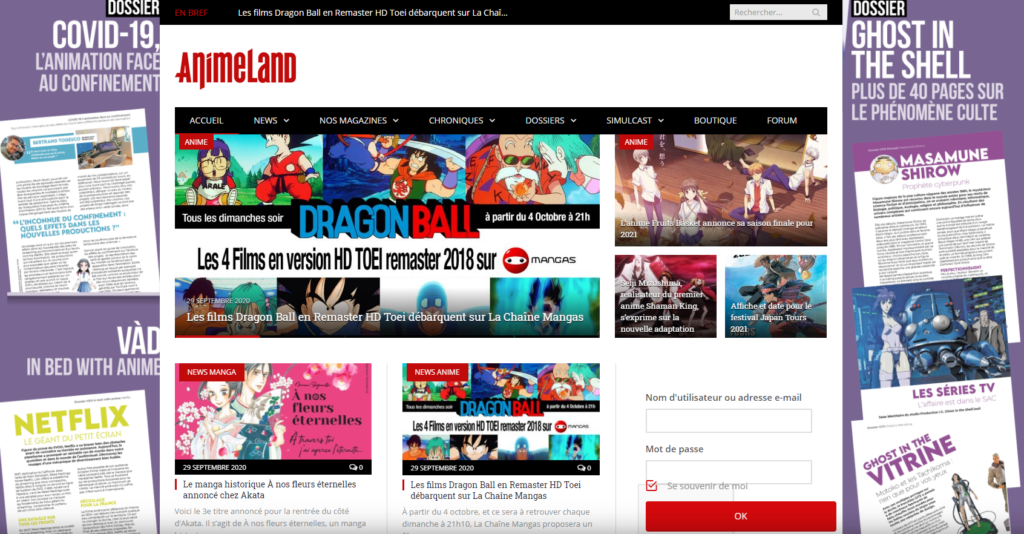Image resolution: width=1024 pixels, height=534 pixels.
Task: Expand the Simulcast dropdown arrow
Action: click(x=661, y=121)
